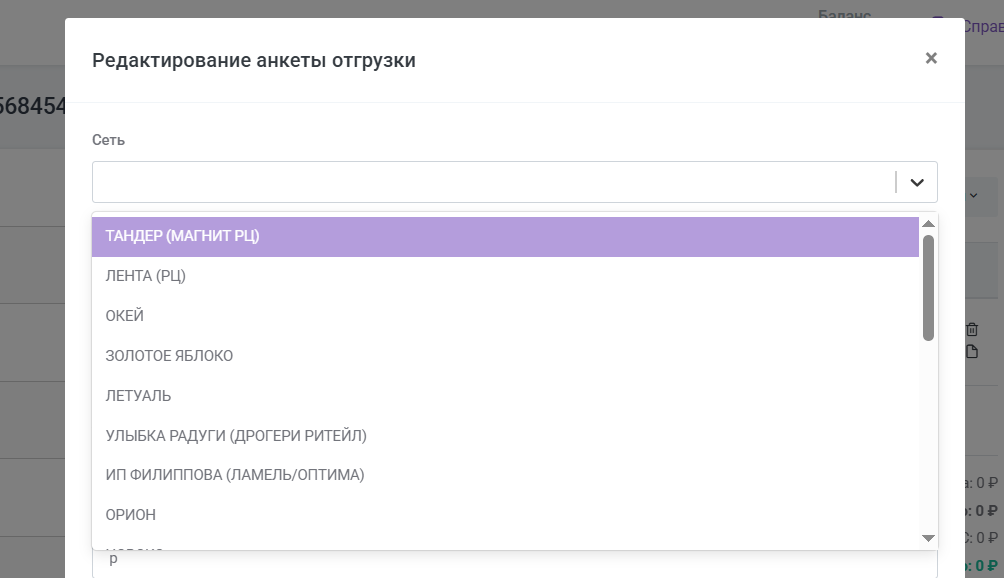Expand the Сеть dropdown chevron
1004x578 pixels.
click(917, 183)
